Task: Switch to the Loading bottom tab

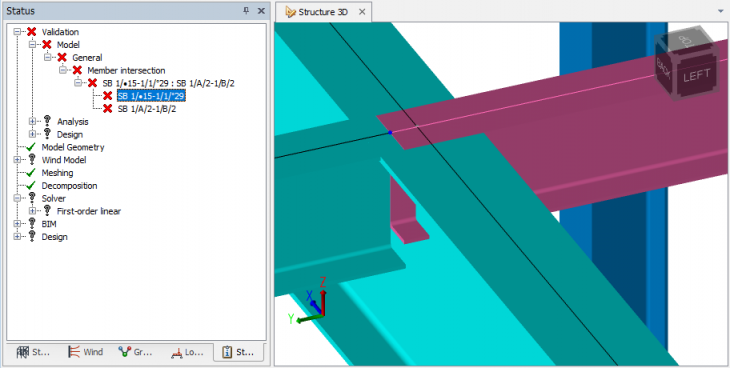Action: click(187, 352)
